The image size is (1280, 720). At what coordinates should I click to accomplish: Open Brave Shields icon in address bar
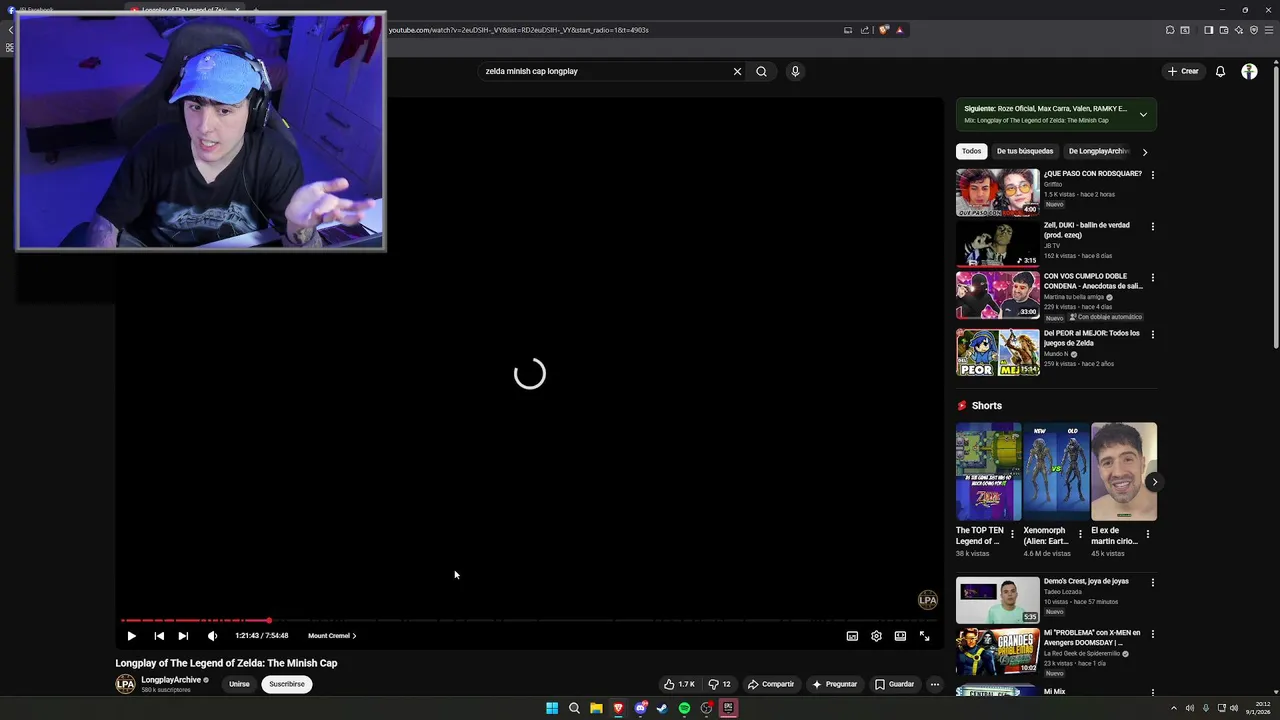pyautogui.click(x=884, y=30)
